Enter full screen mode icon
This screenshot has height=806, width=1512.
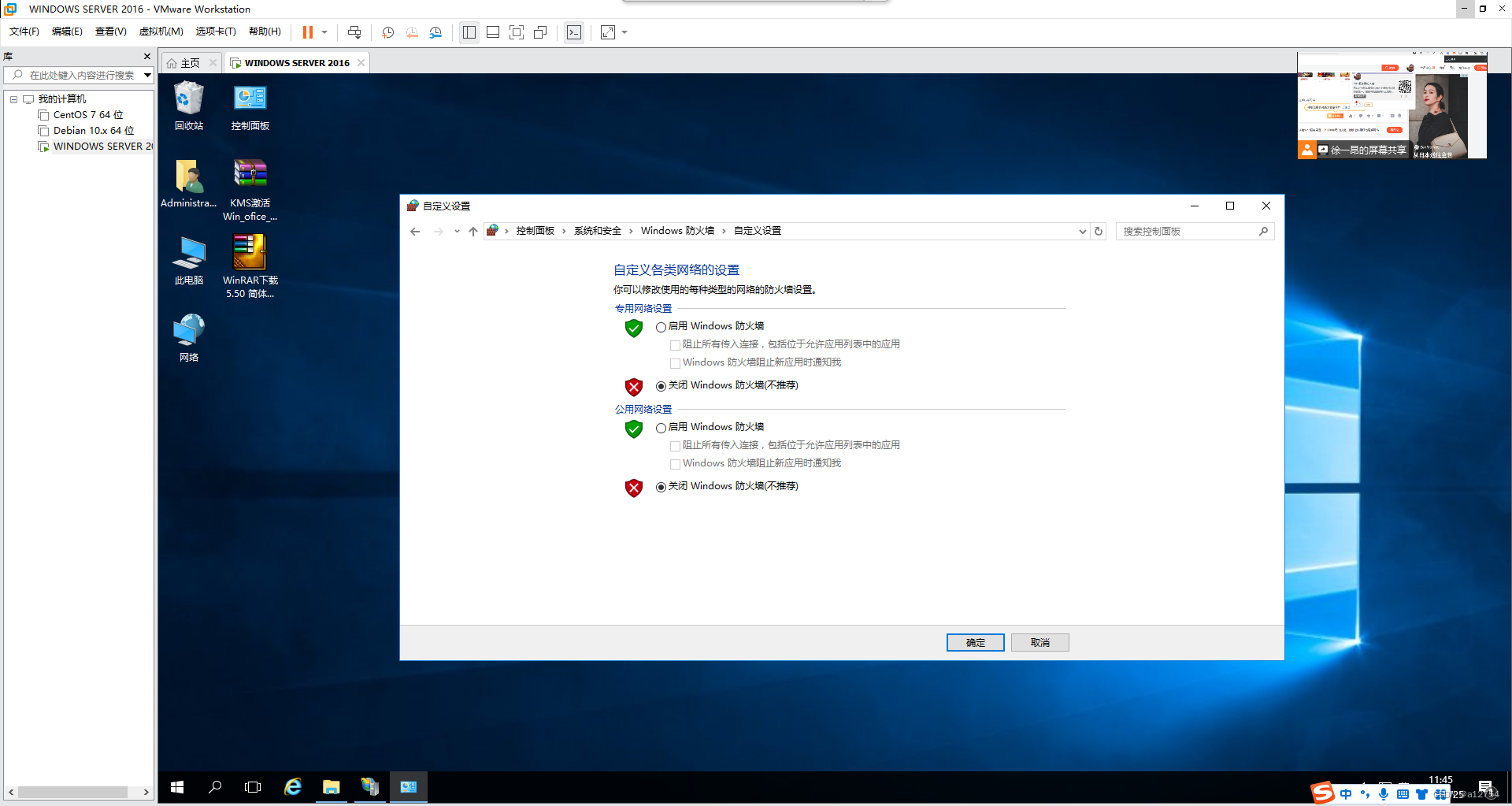point(517,32)
